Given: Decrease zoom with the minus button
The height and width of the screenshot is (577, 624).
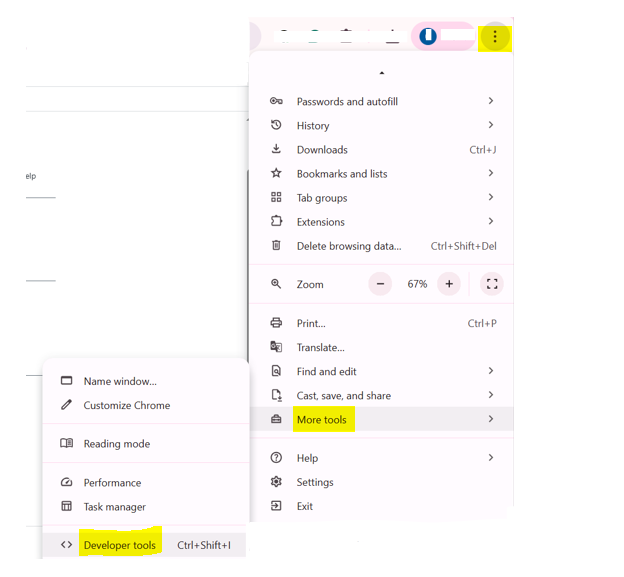Looking at the screenshot, I should tap(380, 284).
